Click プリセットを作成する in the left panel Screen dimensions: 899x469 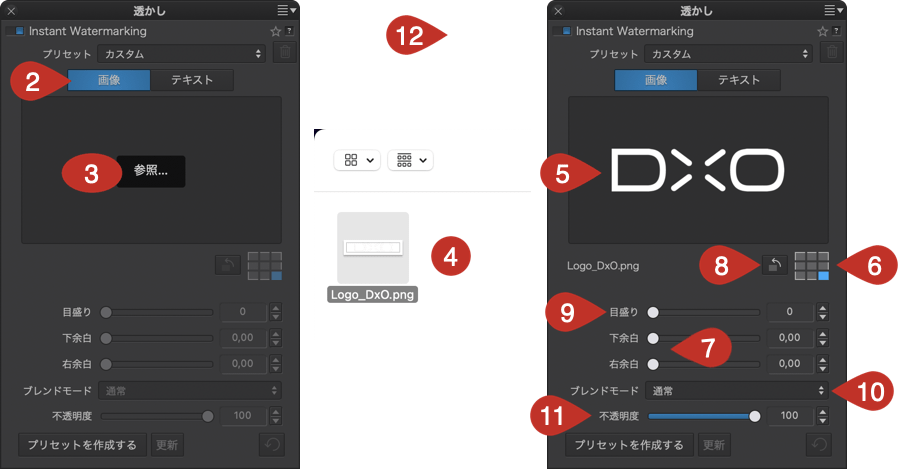coord(83,445)
